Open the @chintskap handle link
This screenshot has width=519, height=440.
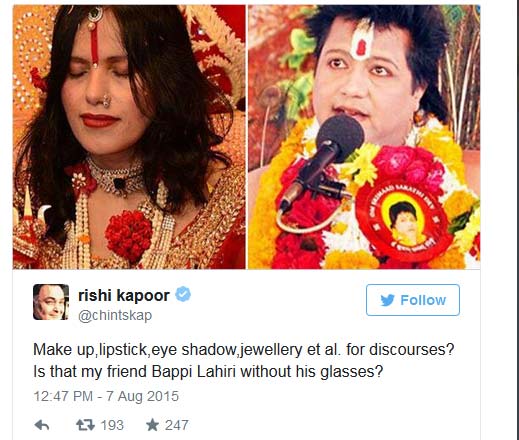(x=115, y=315)
